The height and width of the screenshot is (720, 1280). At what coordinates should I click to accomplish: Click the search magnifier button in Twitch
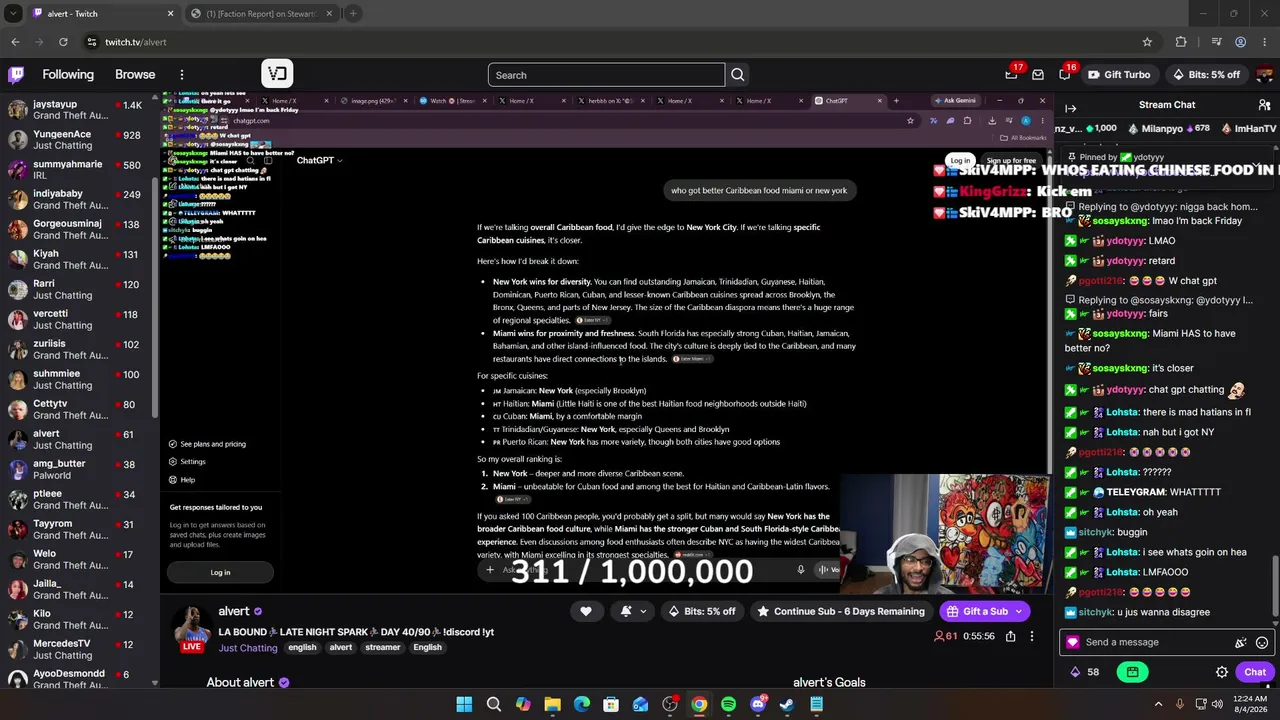click(x=738, y=75)
